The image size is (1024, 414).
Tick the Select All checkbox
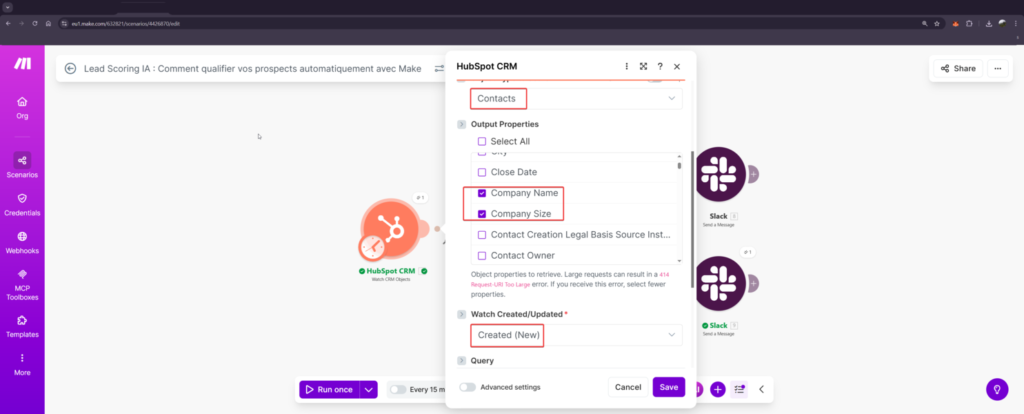pyautogui.click(x=482, y=142)
